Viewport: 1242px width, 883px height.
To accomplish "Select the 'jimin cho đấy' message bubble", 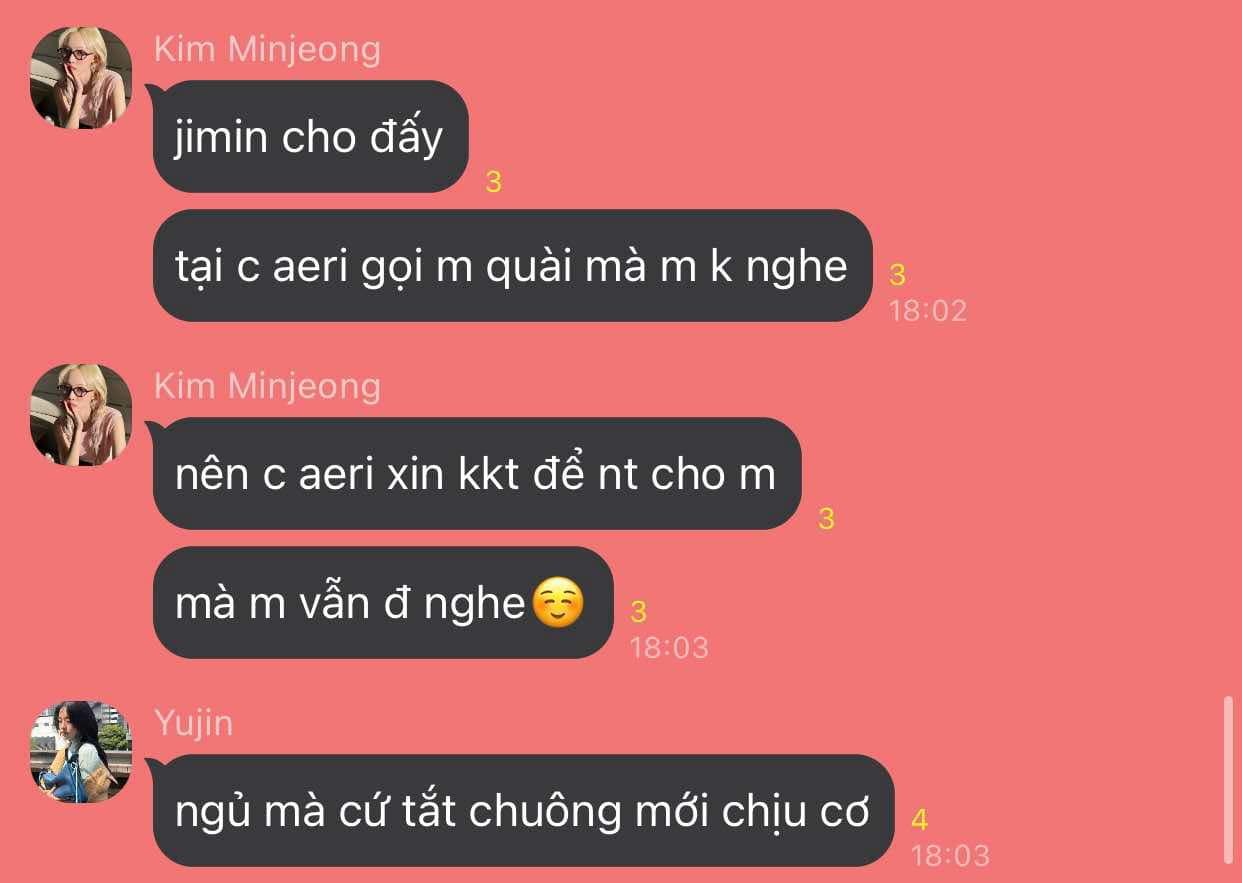I will point(310,136).
